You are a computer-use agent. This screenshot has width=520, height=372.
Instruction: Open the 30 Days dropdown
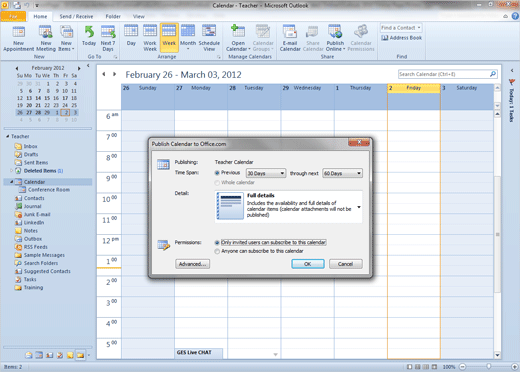(x=266, y=173)
